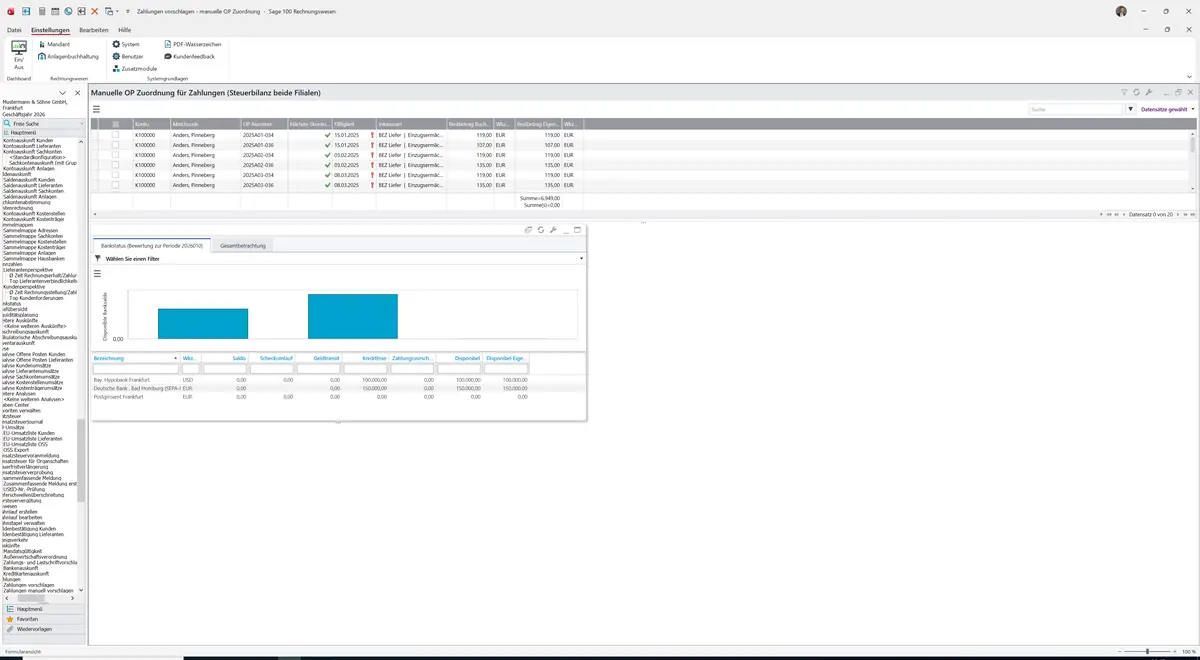Open Anlagenbuchhaltung from the ribbon
This screenshot has width=1200, height=660.
click(66, 57)
